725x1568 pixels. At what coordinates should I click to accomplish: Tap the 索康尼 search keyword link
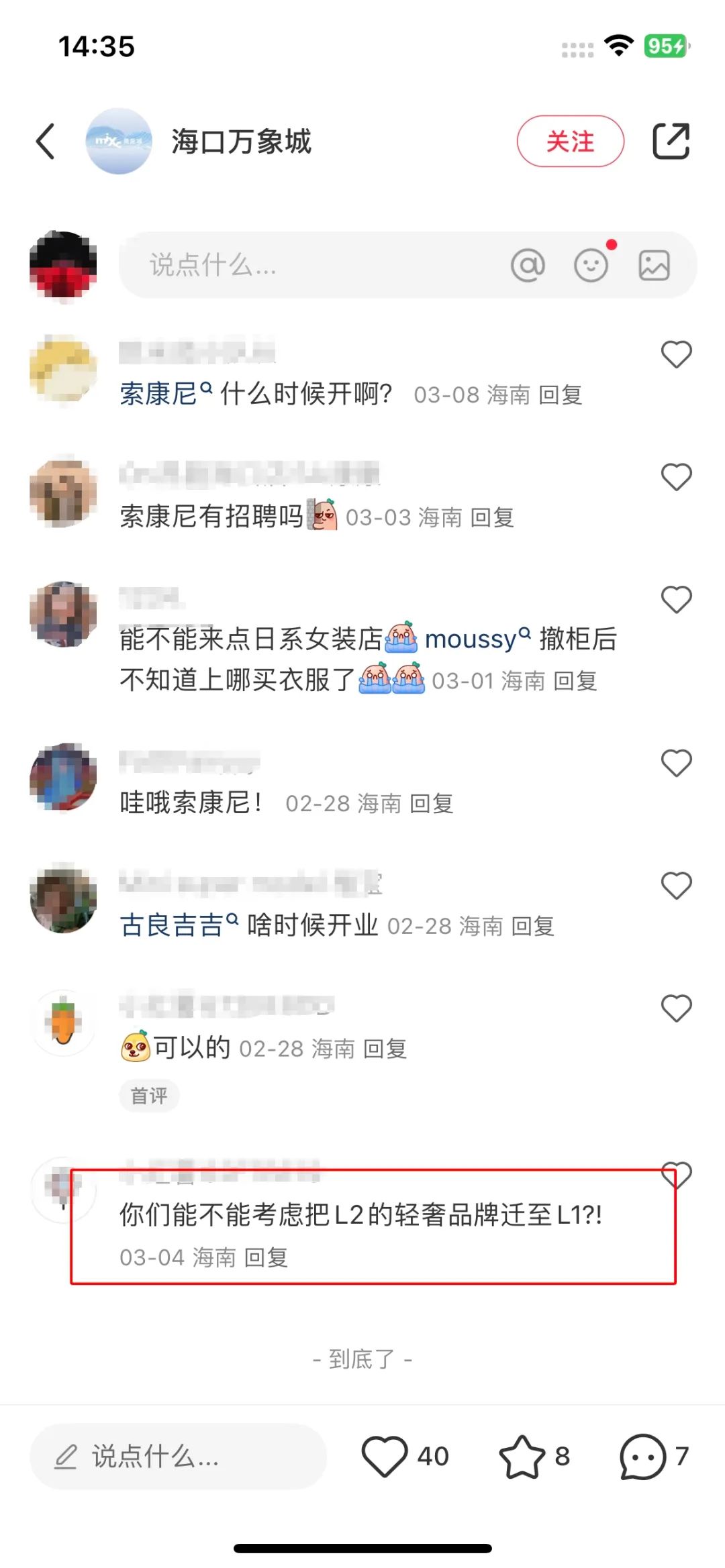[x=166, y=394]
